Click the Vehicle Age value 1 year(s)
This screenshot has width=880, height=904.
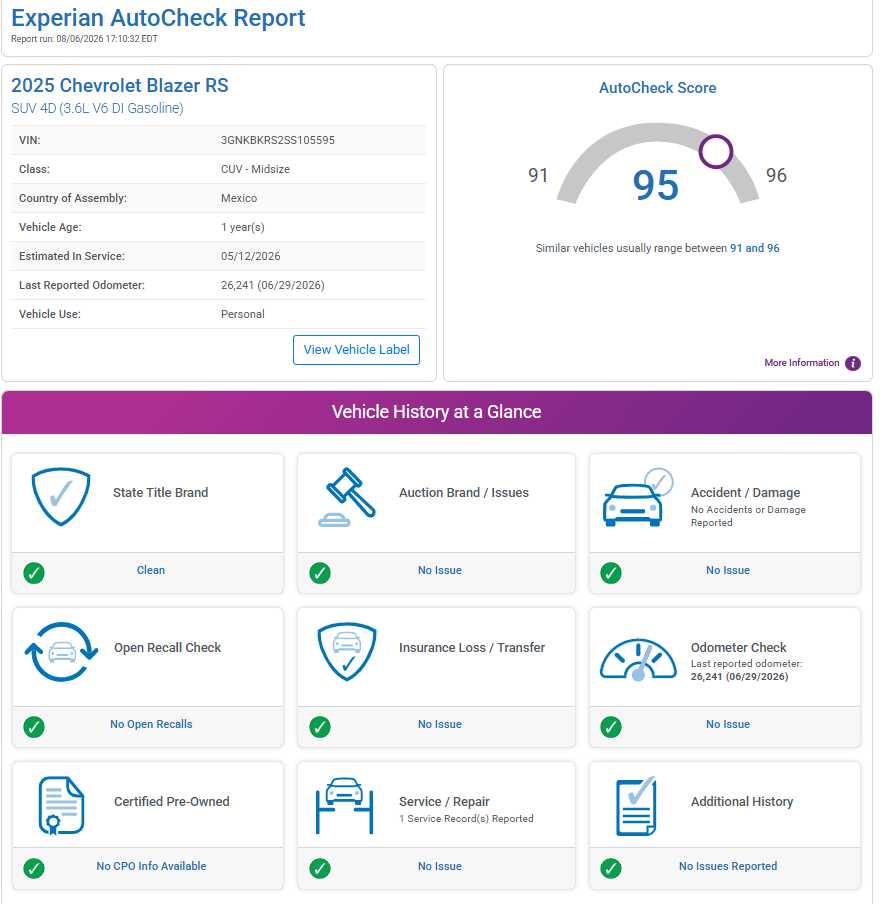click(x=242, y=227)
